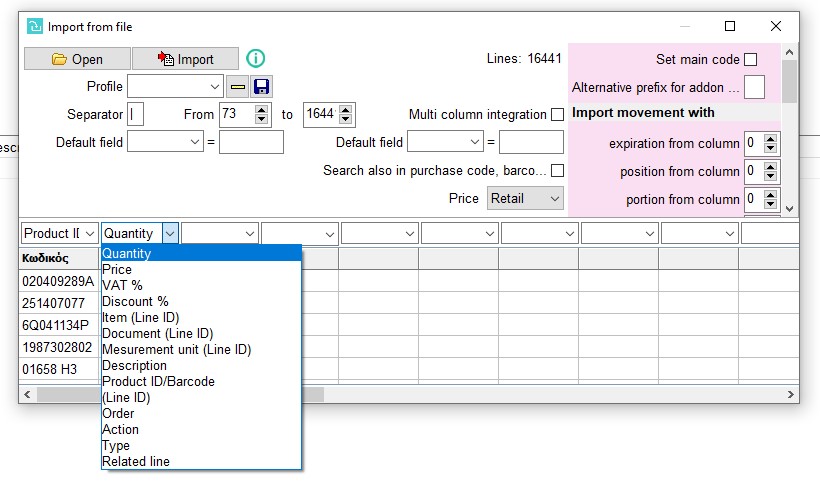This screenshot has width=820, height=481.
Task: Delete profile using yellow minus icon
Action: [x=238, y=86]
